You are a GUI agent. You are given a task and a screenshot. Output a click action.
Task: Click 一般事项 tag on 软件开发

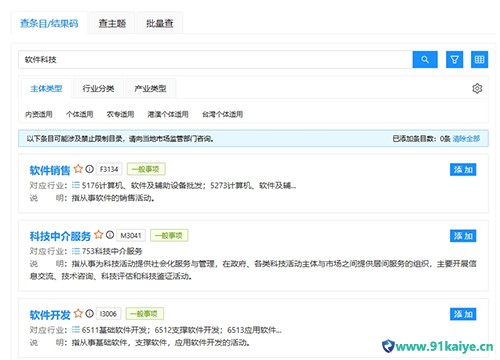144,314
